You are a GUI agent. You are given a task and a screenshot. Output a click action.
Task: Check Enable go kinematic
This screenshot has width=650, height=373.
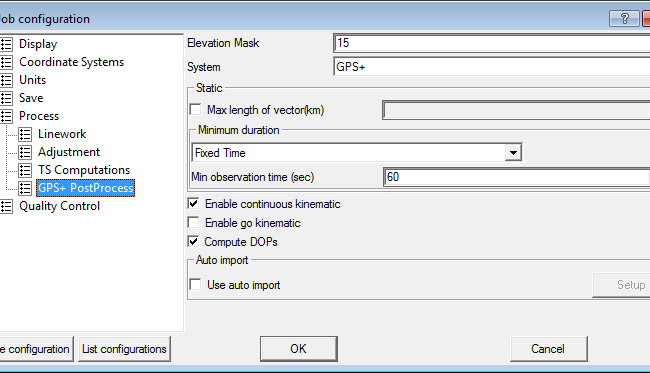(x=194, y=223)
